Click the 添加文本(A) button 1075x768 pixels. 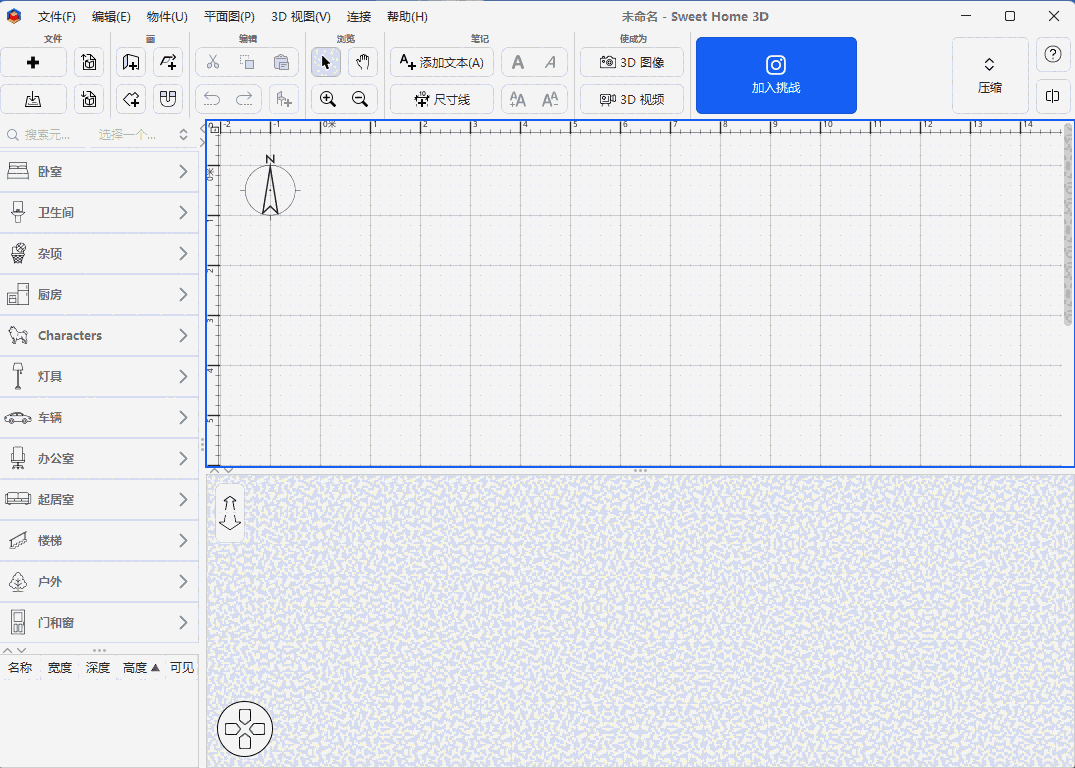coord(441,62)
